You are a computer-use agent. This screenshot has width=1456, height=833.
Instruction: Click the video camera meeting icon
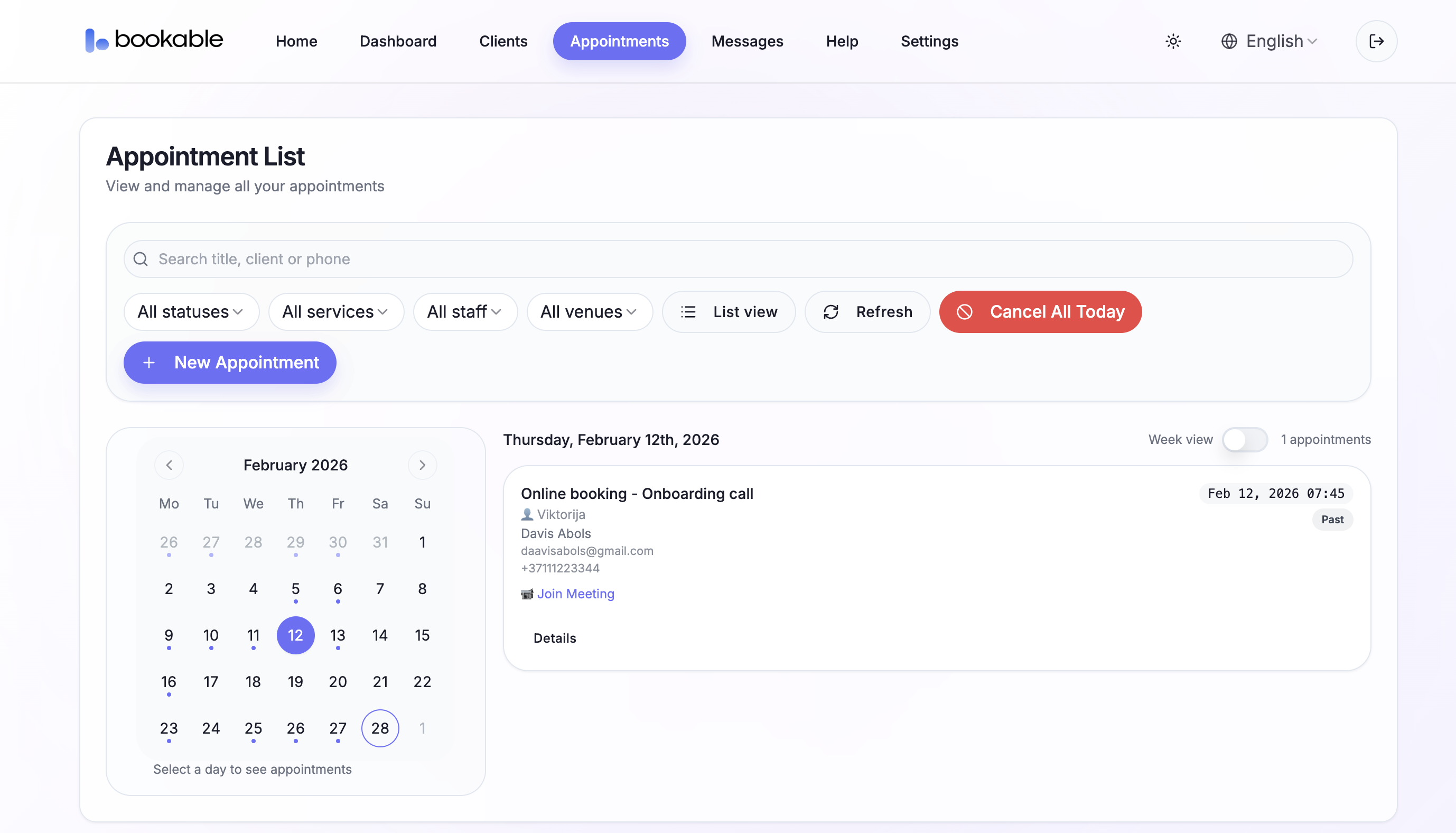[527, 594]
